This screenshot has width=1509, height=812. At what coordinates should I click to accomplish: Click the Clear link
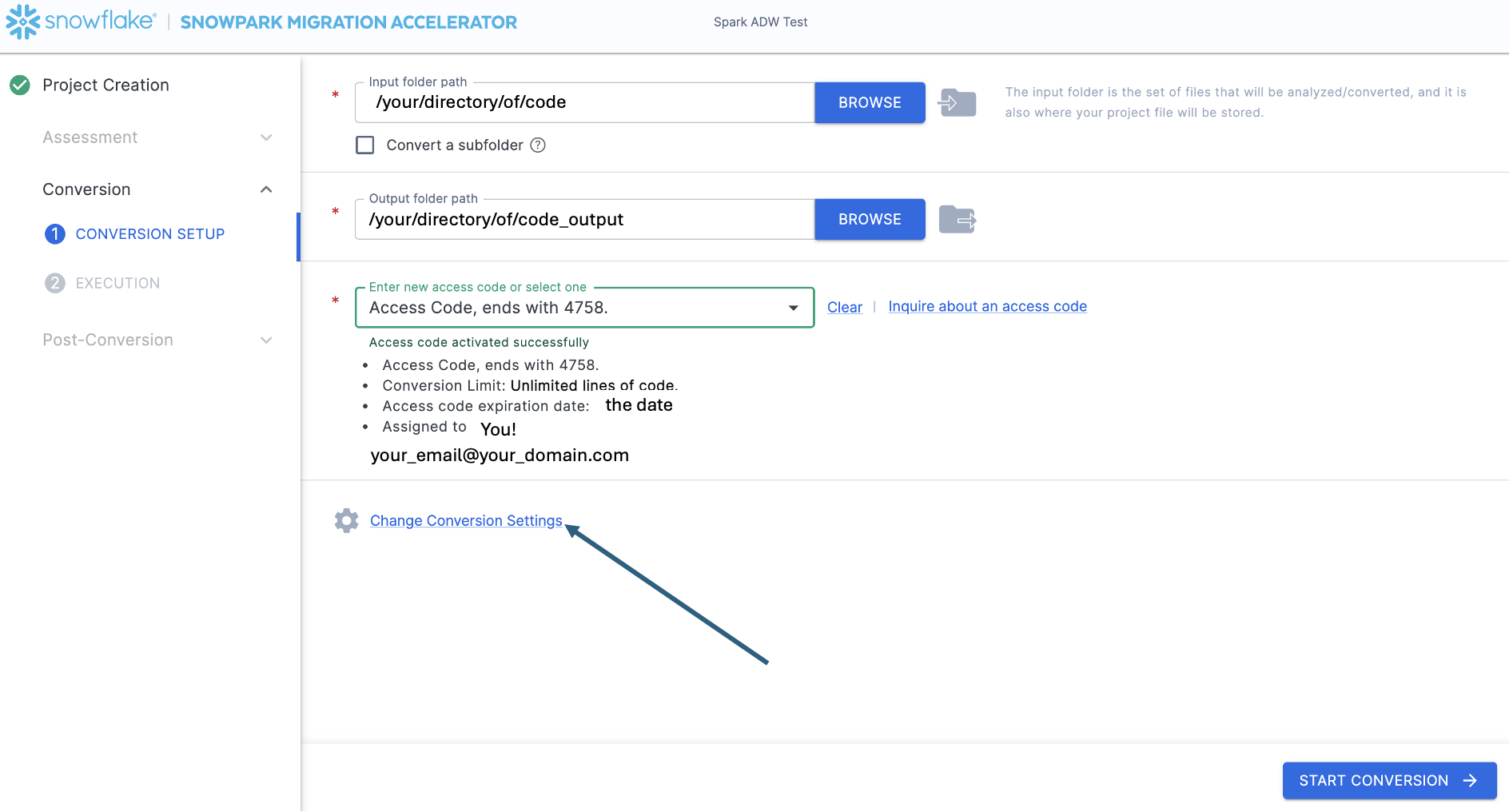844,307
